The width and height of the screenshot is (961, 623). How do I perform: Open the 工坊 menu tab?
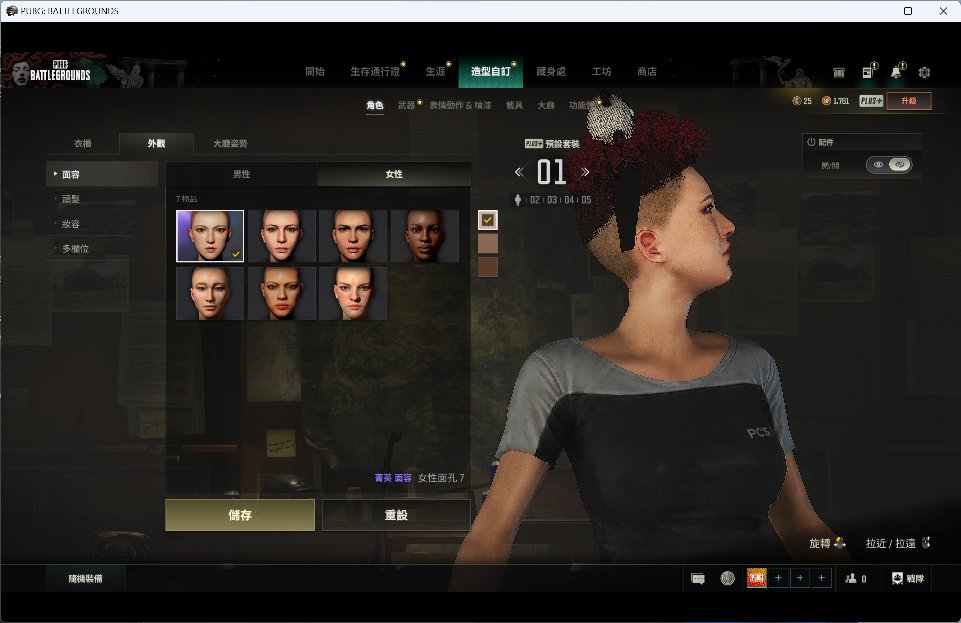click(601, 72)
